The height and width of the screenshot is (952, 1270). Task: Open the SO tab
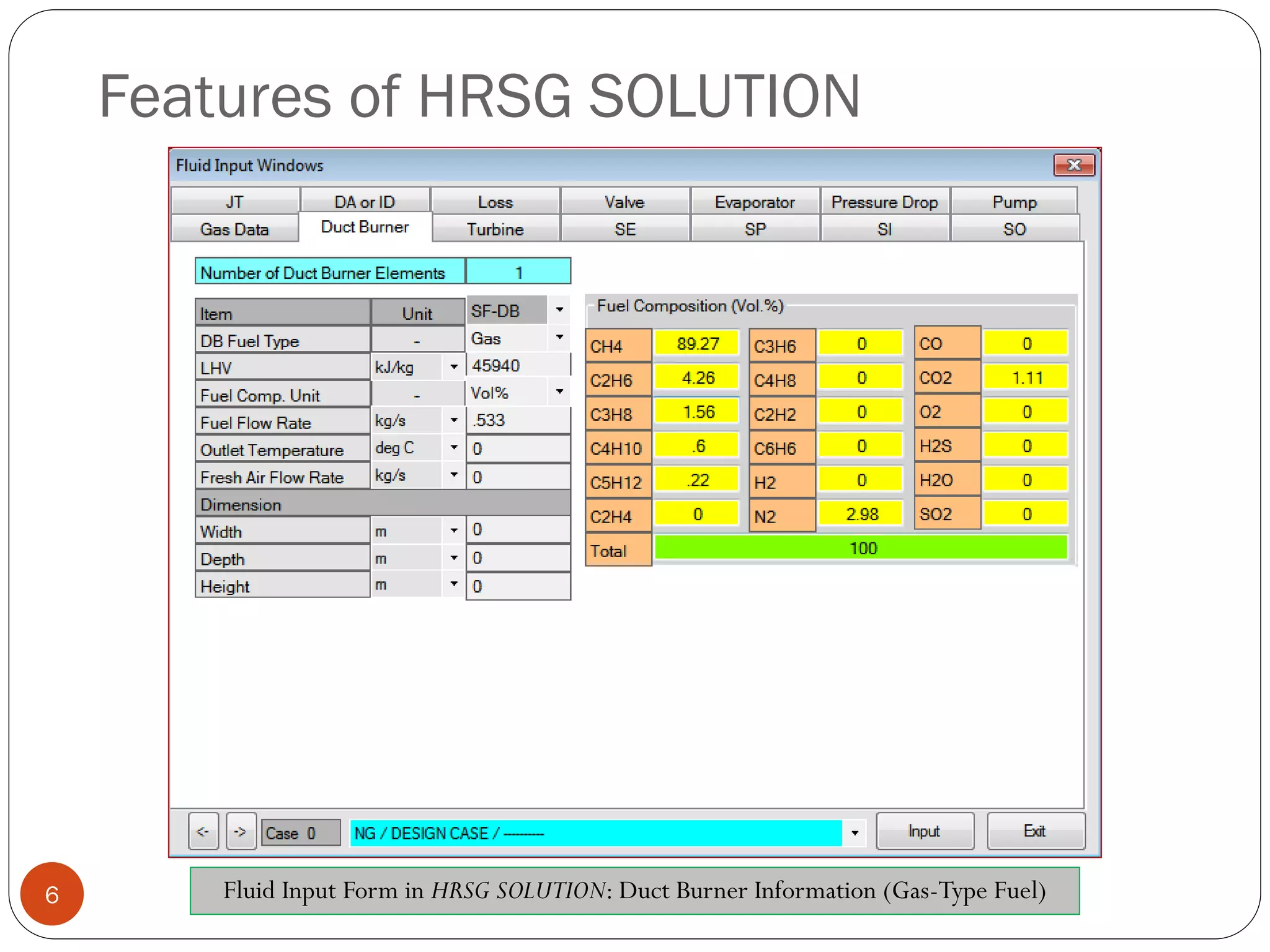pos(1015,229)
